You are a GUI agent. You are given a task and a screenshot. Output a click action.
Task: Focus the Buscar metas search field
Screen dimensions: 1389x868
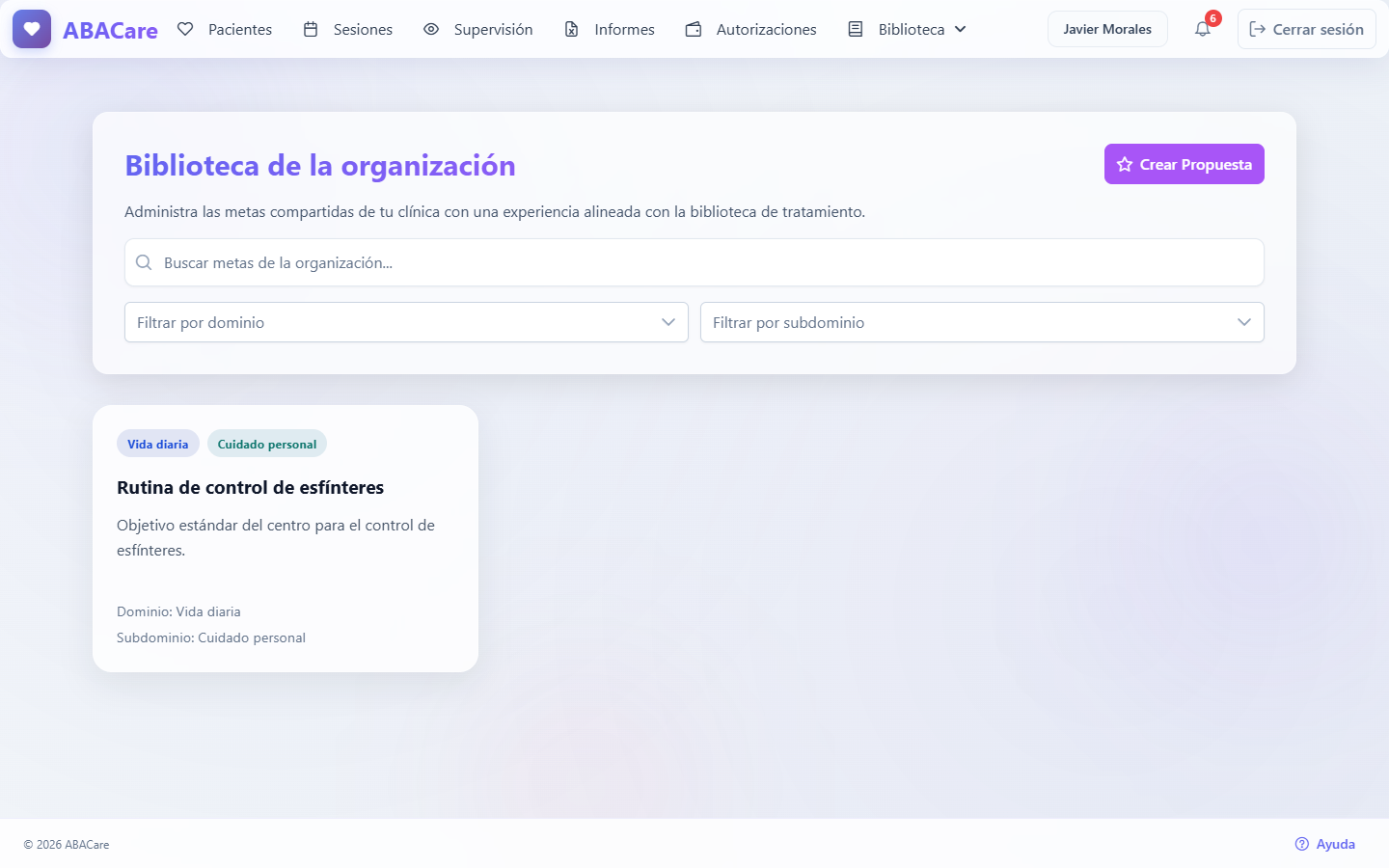(x=694, y=262)
